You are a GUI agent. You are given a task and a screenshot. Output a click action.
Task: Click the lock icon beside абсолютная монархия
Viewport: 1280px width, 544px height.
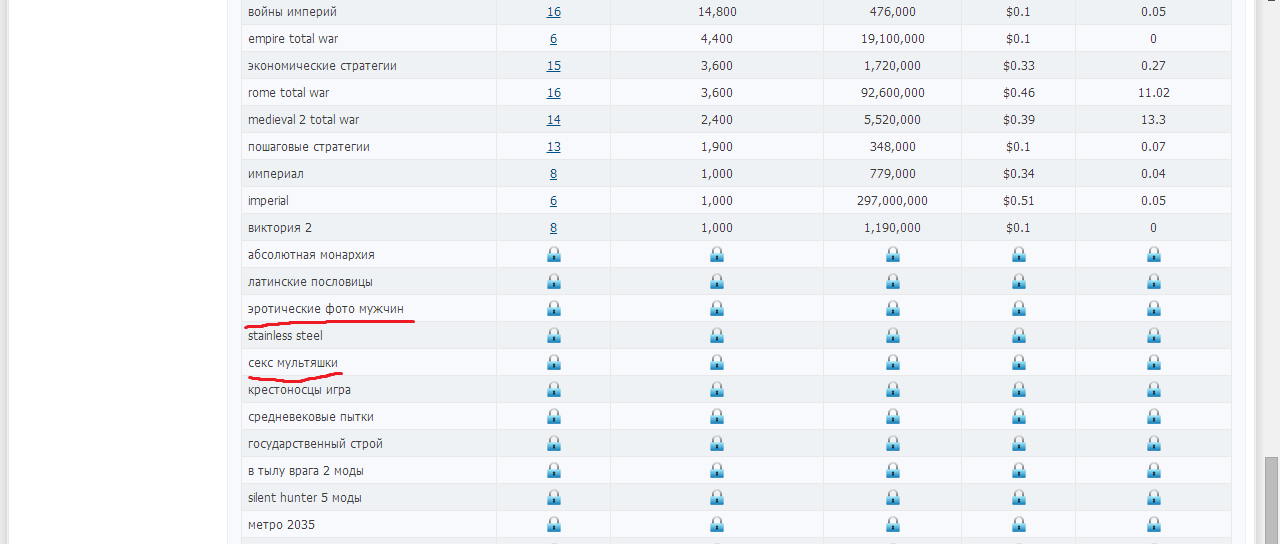(x=554, y=255)
